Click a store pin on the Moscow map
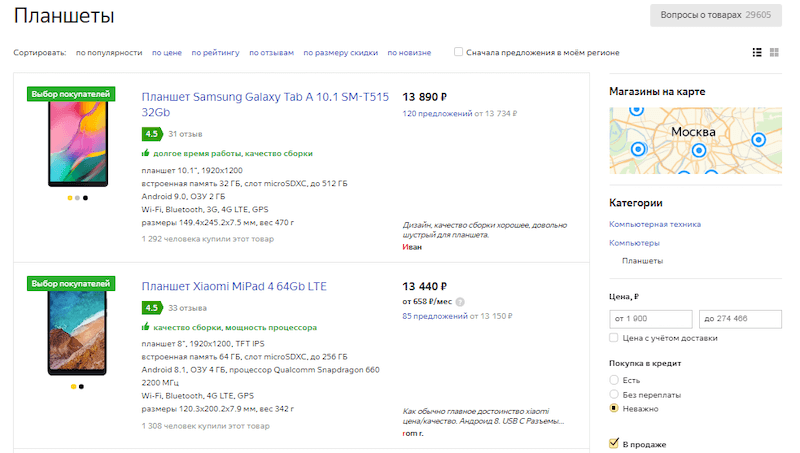 (x=757, y=138)
